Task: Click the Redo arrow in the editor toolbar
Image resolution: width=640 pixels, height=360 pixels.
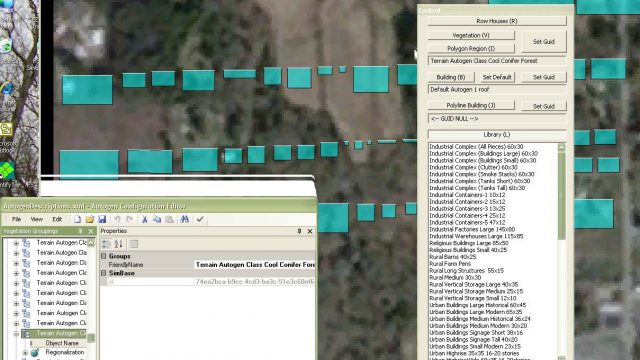Action: (x=130, y=220)
